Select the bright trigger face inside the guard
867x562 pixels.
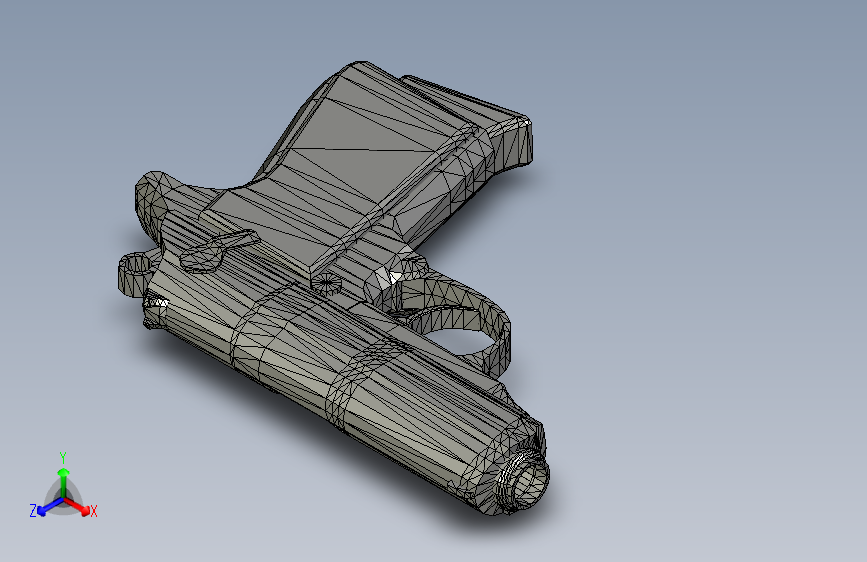(x=388, y=277)
